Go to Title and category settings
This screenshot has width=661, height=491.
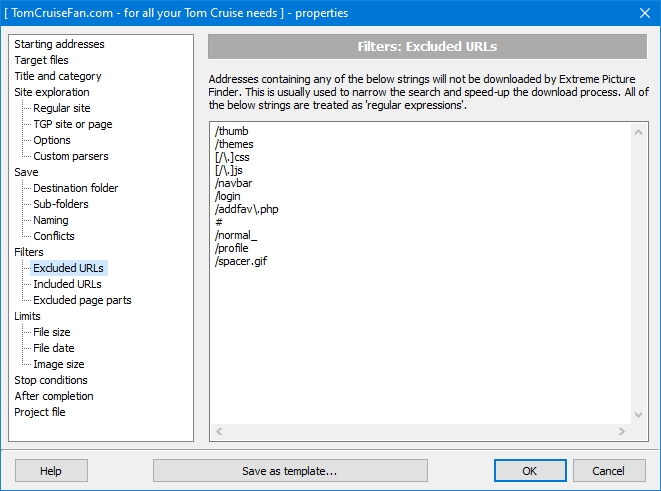58,76
